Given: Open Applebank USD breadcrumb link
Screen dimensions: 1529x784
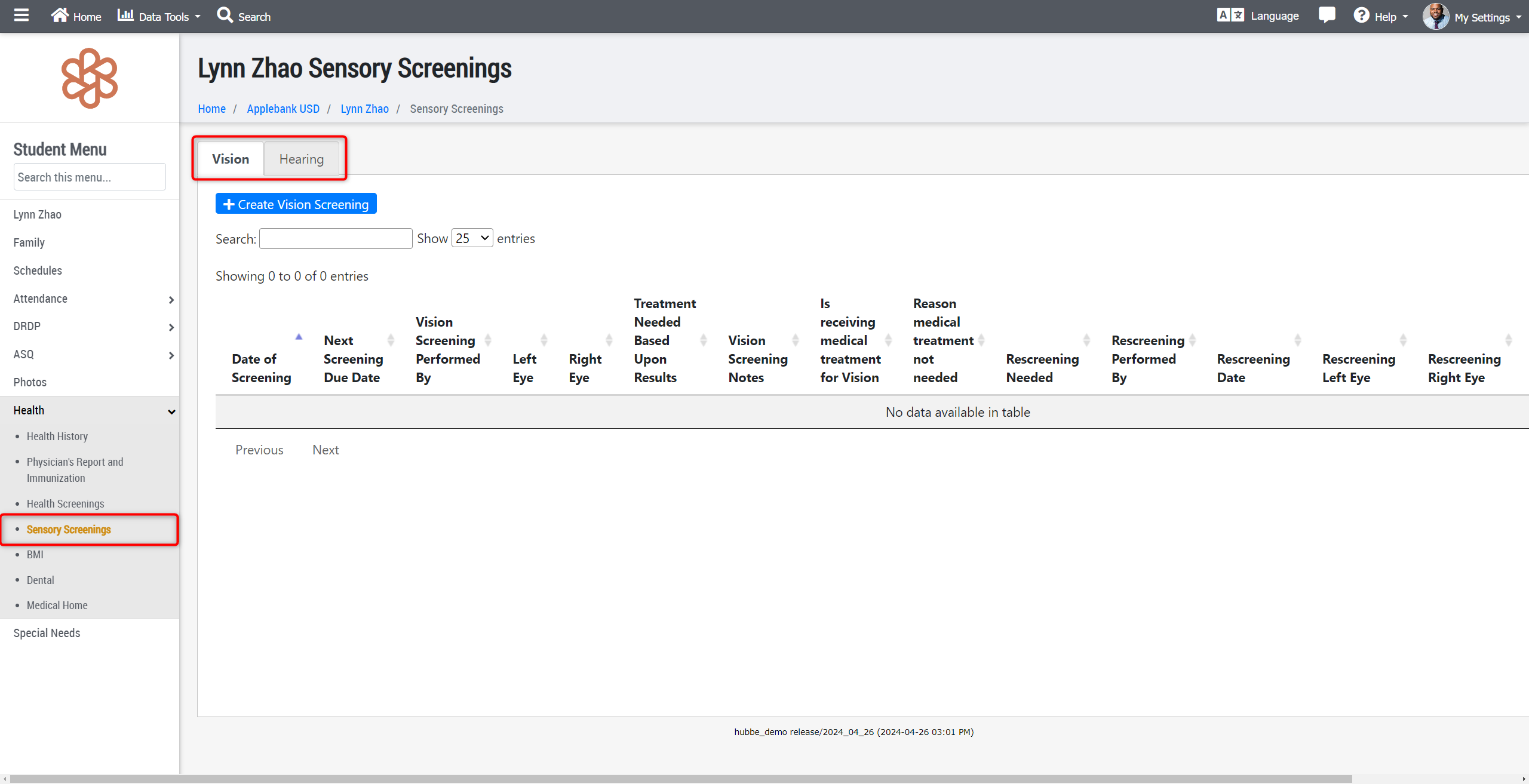Looking at the screenshot, I should click(283, 109).
